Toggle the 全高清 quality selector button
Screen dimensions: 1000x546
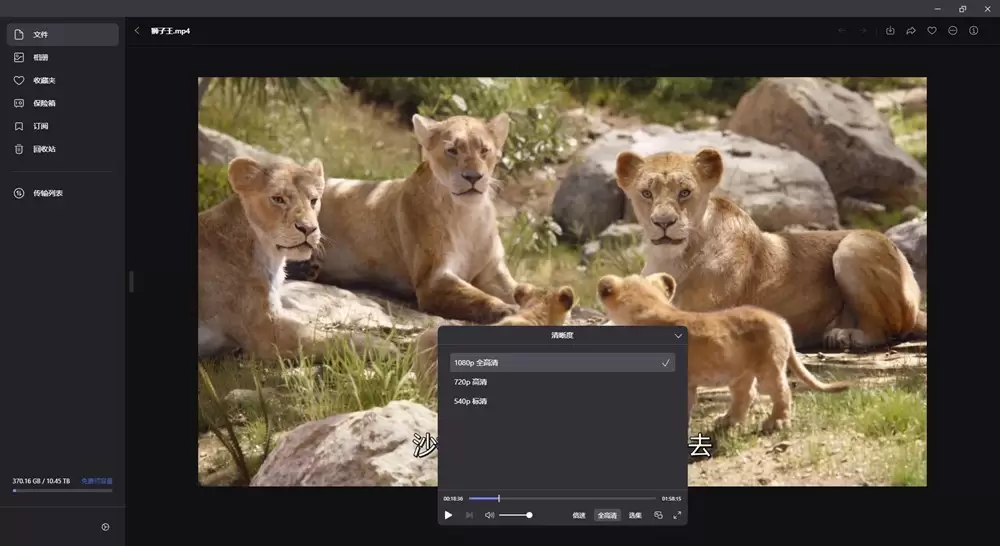coord(607,515)
